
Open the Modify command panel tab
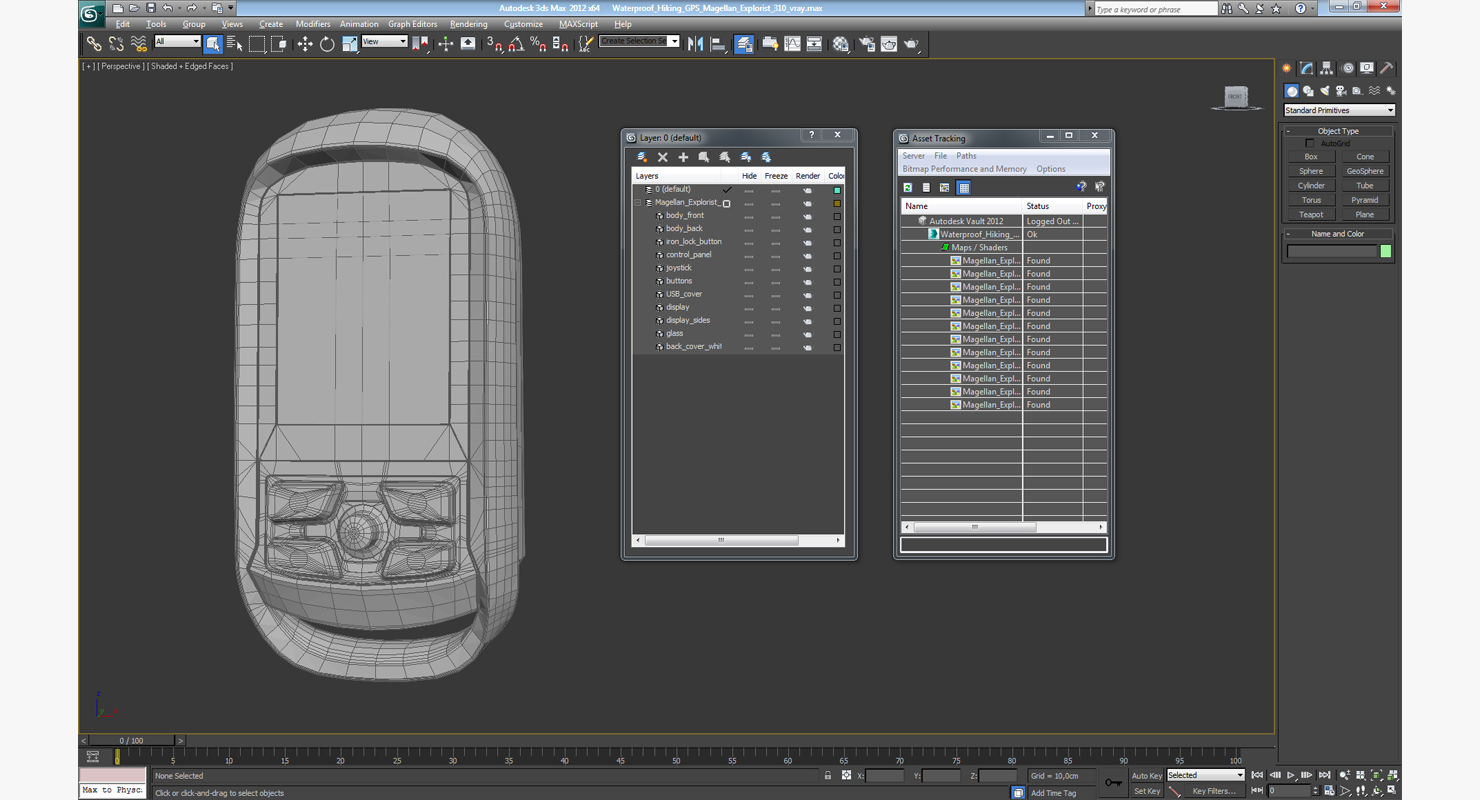click(1306, 69)
